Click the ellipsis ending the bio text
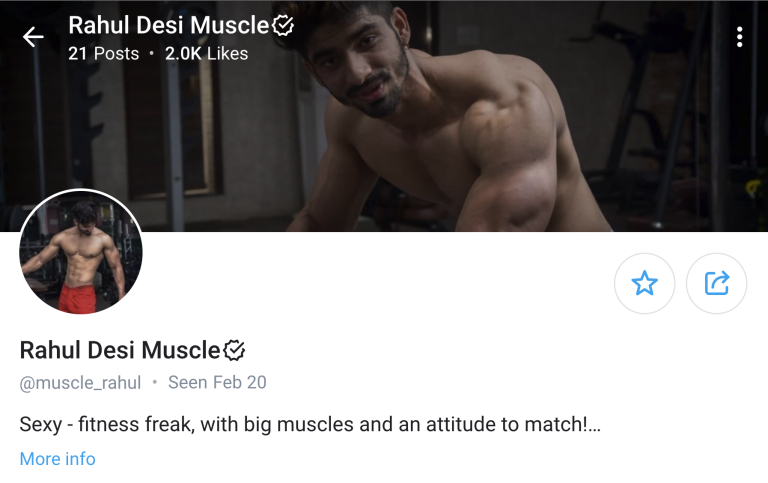768x483 pixels. [x=594, y=427]
